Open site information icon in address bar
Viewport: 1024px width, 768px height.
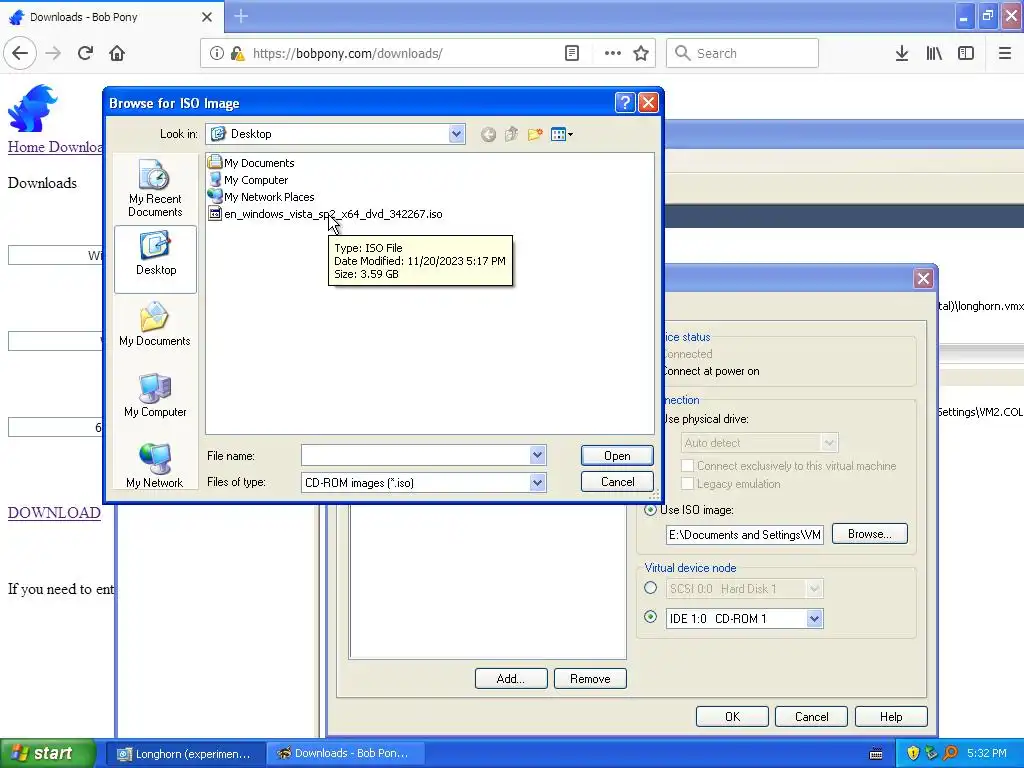click(216, 54)
